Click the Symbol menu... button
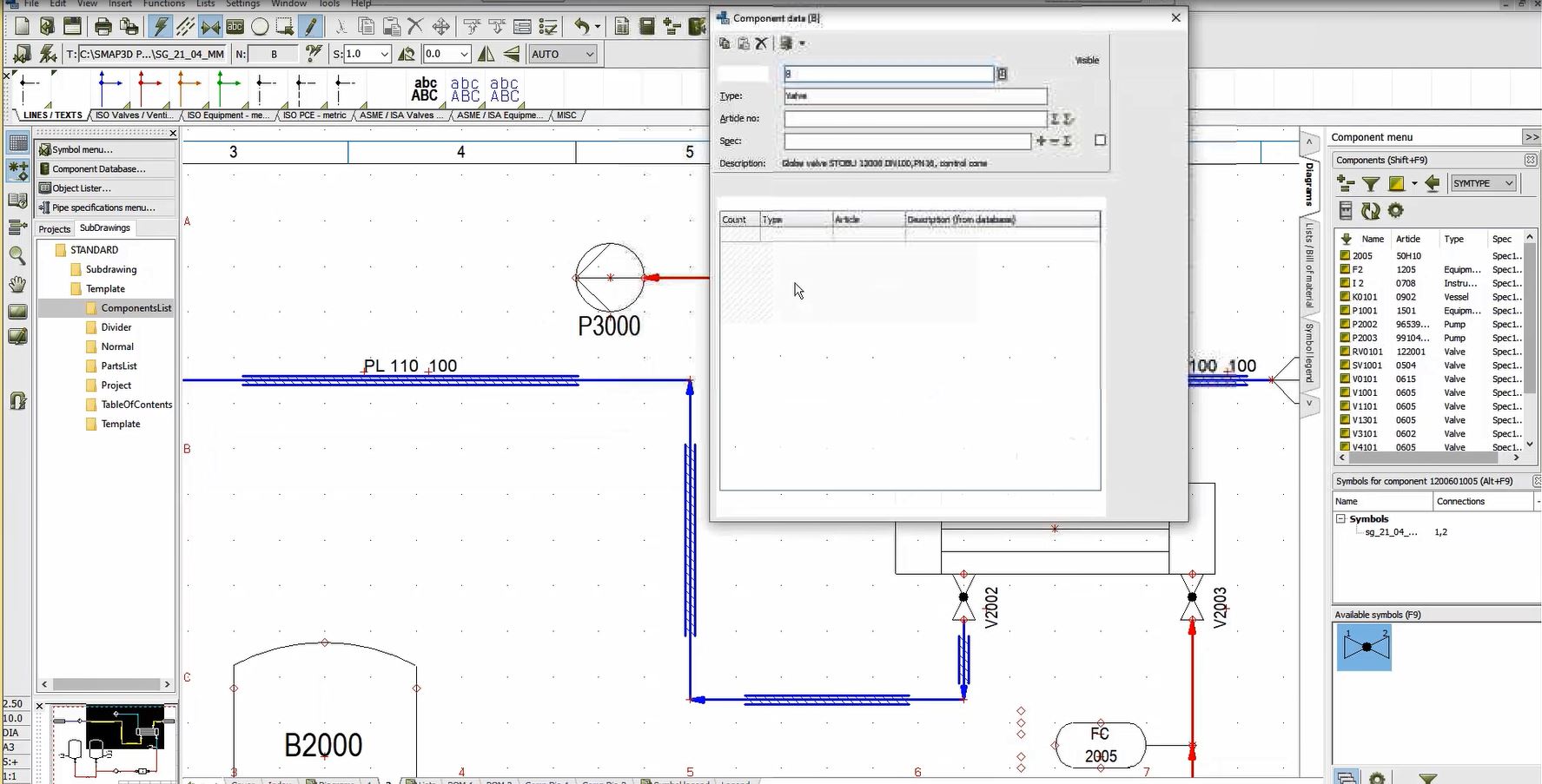The width and height of the screenshot is (1542, 784). click(106, 149)
